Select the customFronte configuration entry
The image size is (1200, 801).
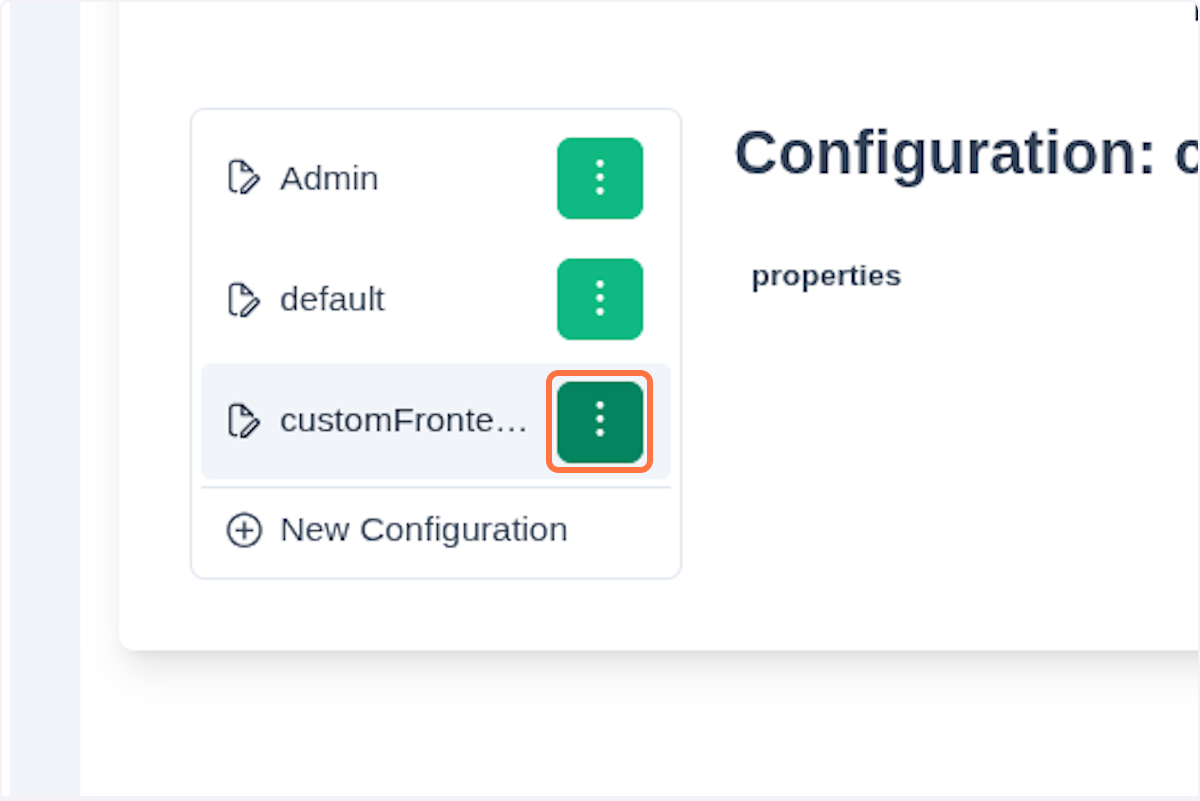(x=403, y=421)
